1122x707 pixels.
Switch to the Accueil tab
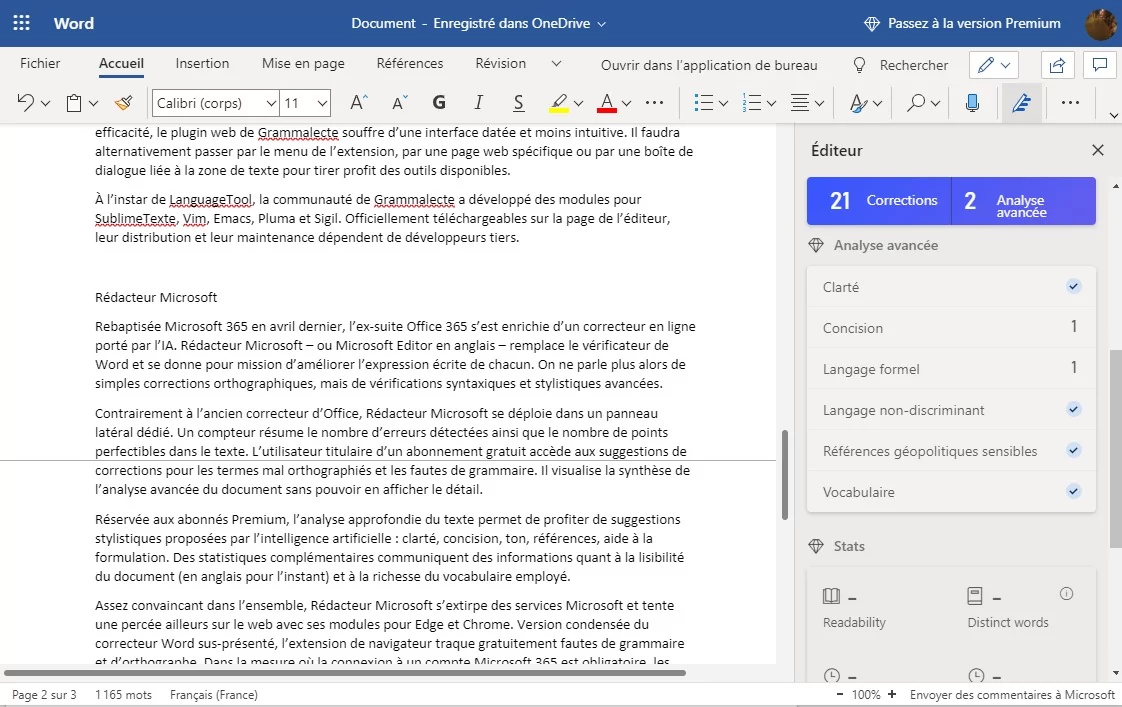point(121,64)
